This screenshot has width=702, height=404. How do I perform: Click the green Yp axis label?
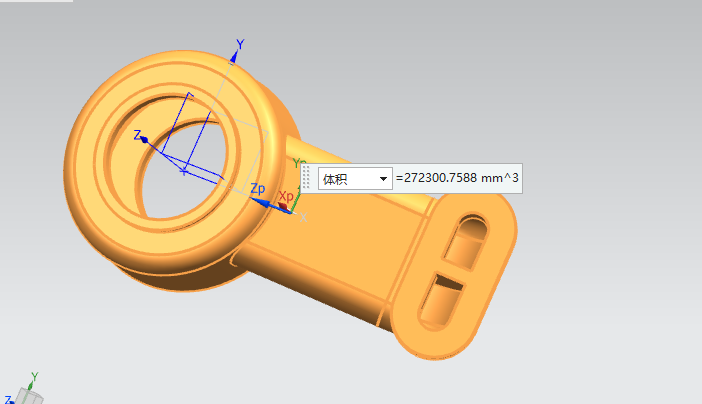[297, 163]
